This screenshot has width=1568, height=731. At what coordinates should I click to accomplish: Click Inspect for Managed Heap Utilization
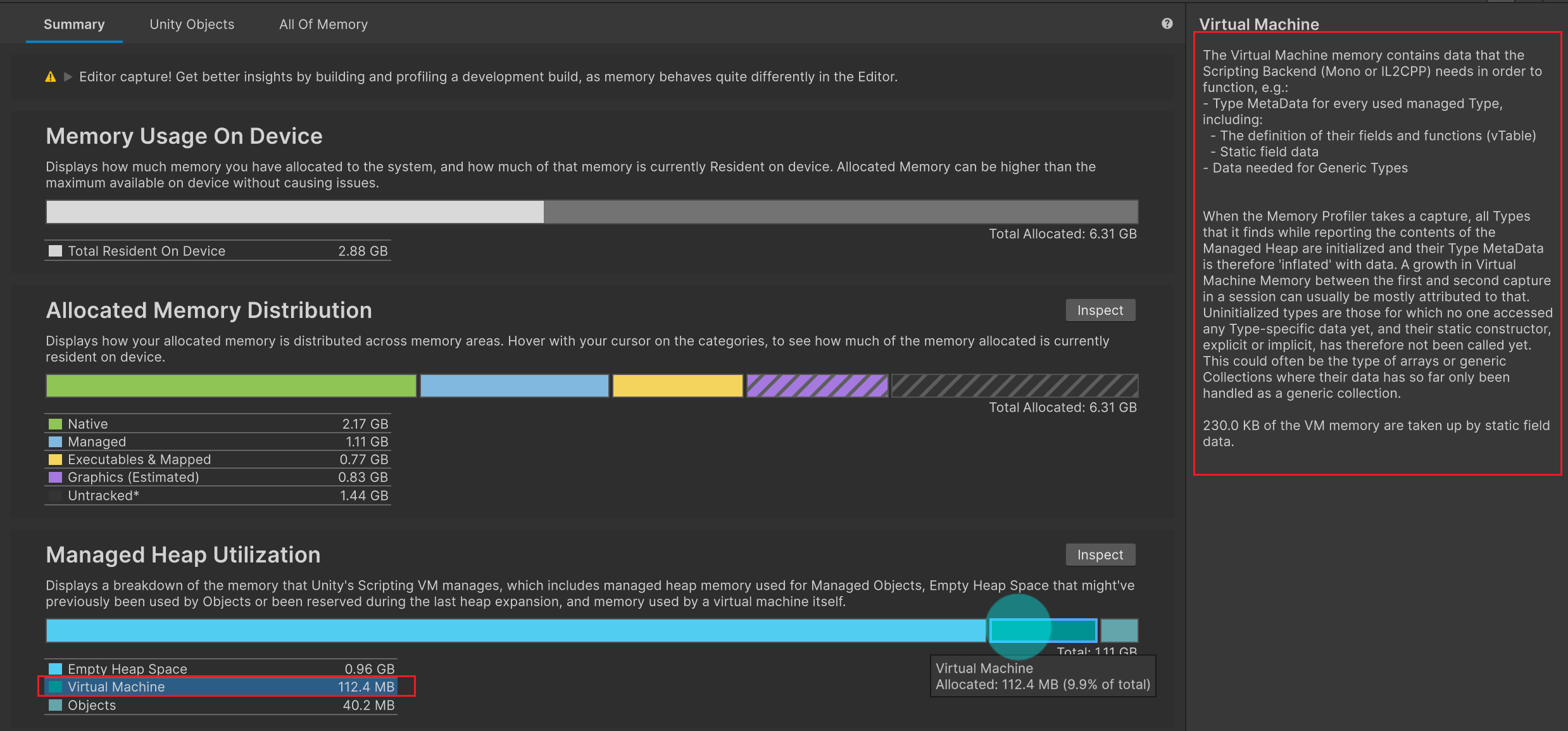click(x=1100, y=555)
